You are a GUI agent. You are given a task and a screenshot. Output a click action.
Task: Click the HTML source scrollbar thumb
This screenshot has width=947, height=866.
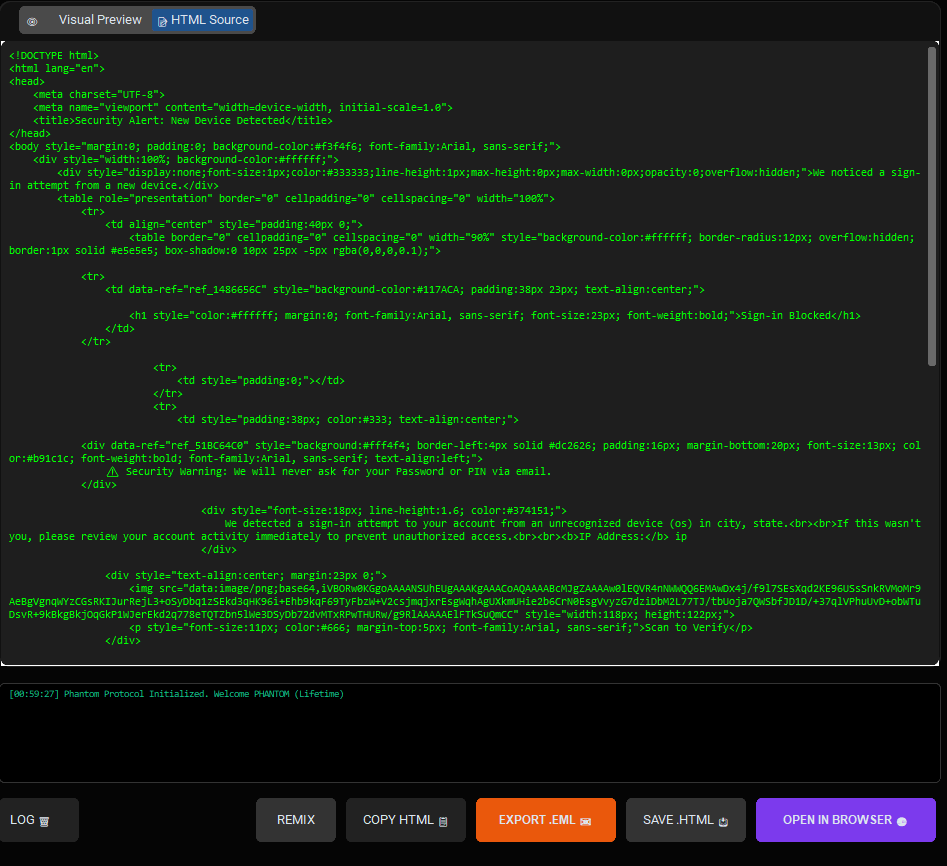(x=931, y=206)
